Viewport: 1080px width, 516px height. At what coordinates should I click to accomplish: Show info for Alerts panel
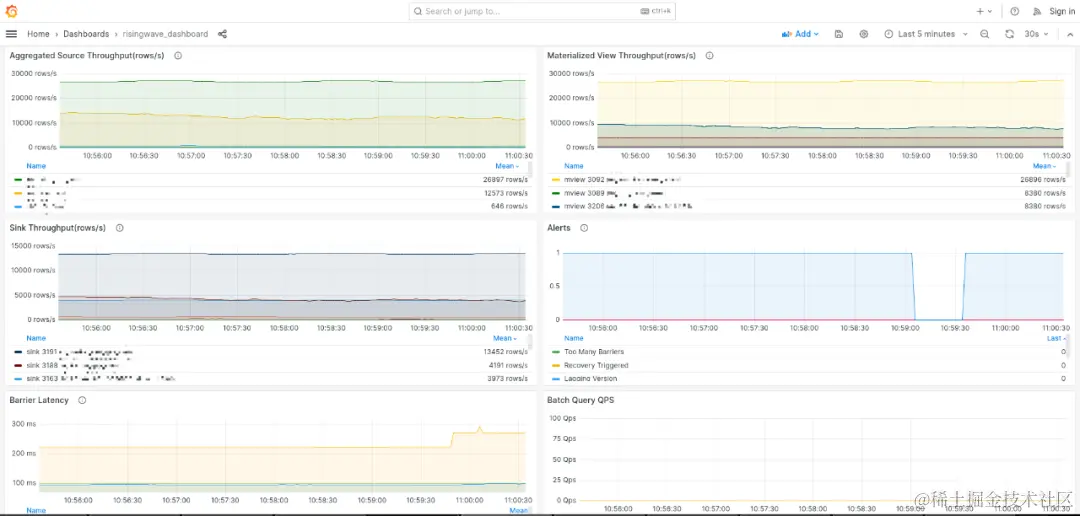[x=584, y=228]
